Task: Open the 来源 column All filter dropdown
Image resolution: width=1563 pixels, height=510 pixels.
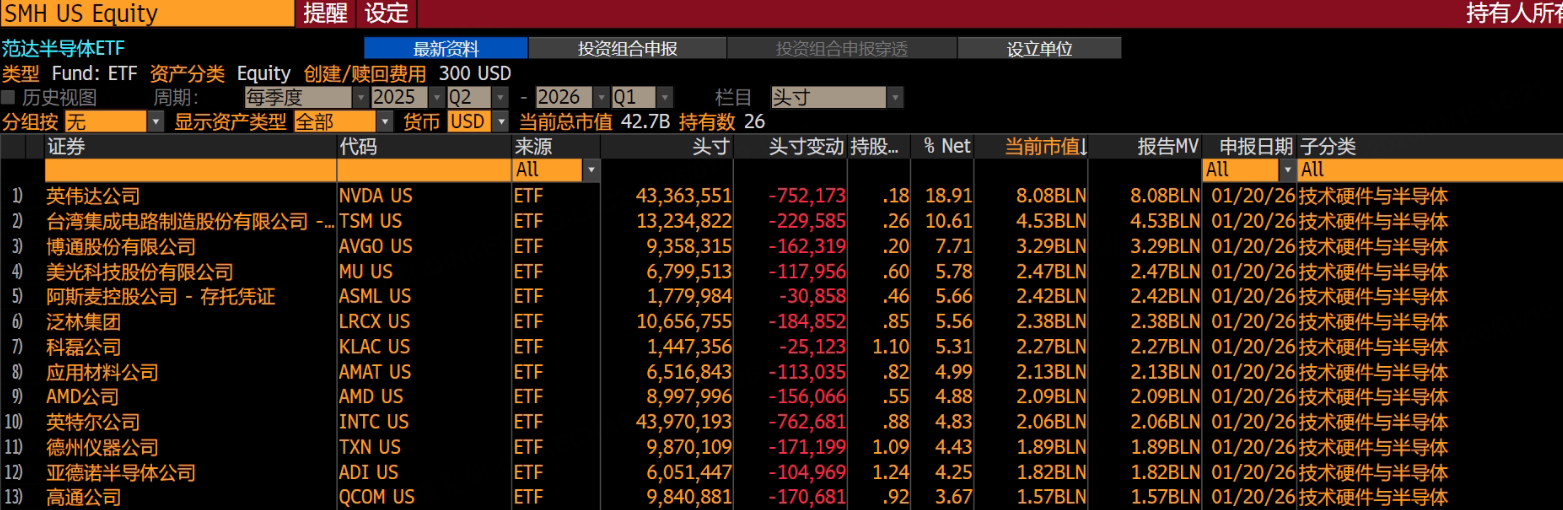Action: 556,170
